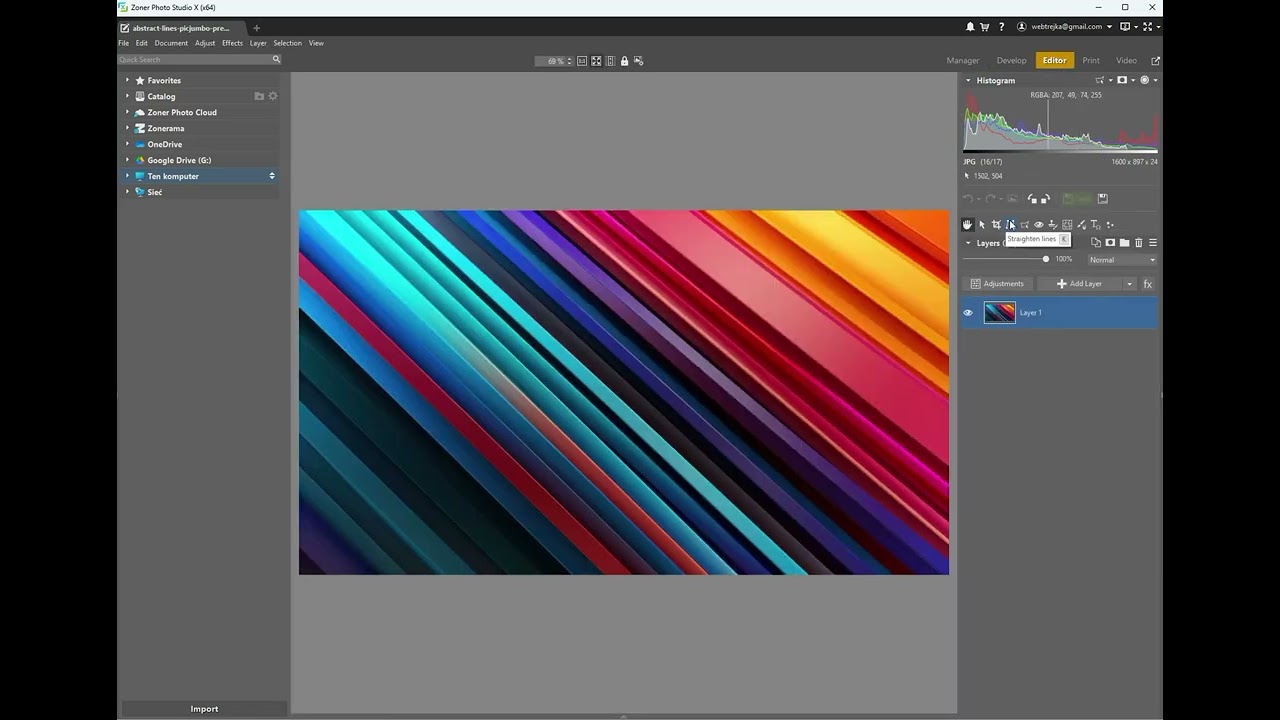Select the Text tool

1095,225
